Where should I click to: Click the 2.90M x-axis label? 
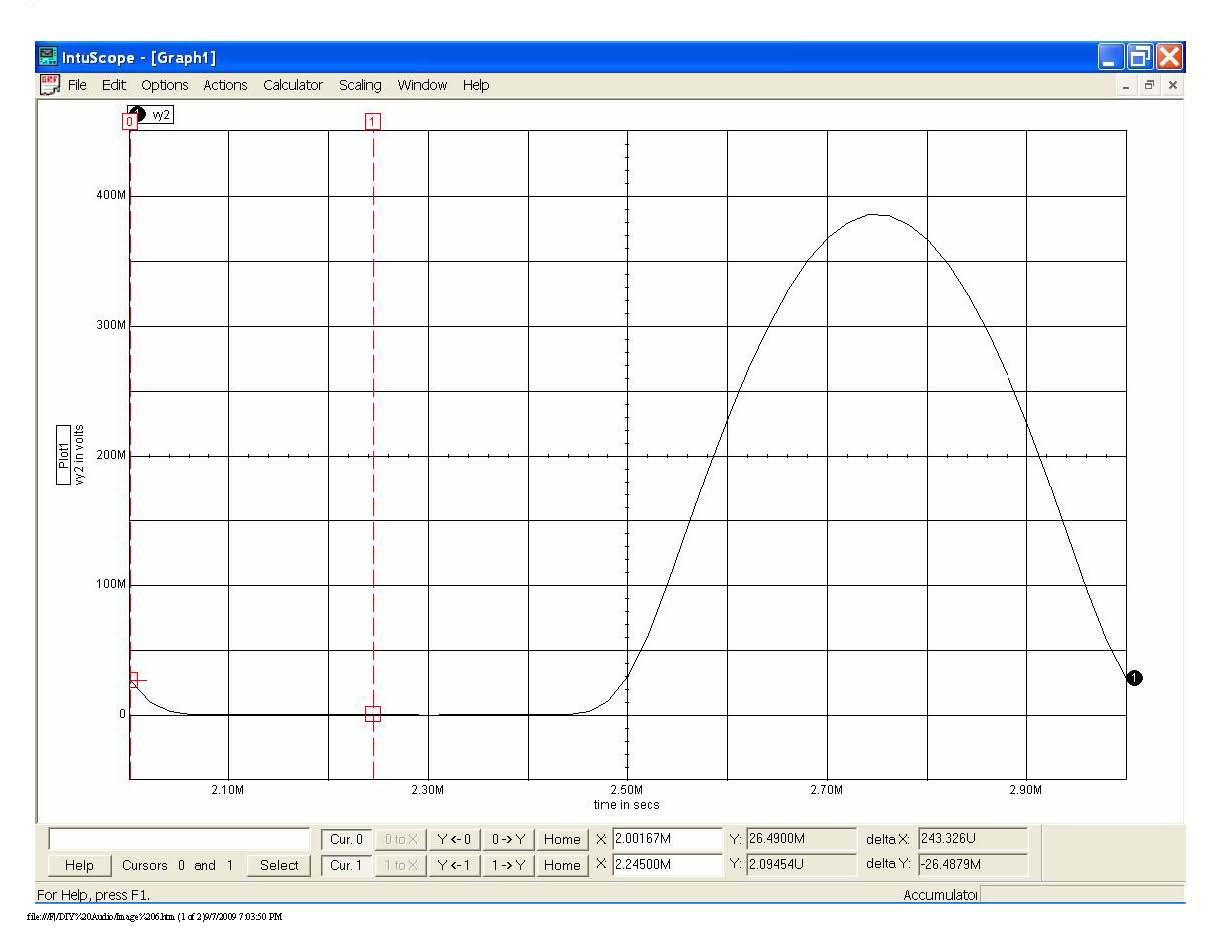pos(1025,790)
